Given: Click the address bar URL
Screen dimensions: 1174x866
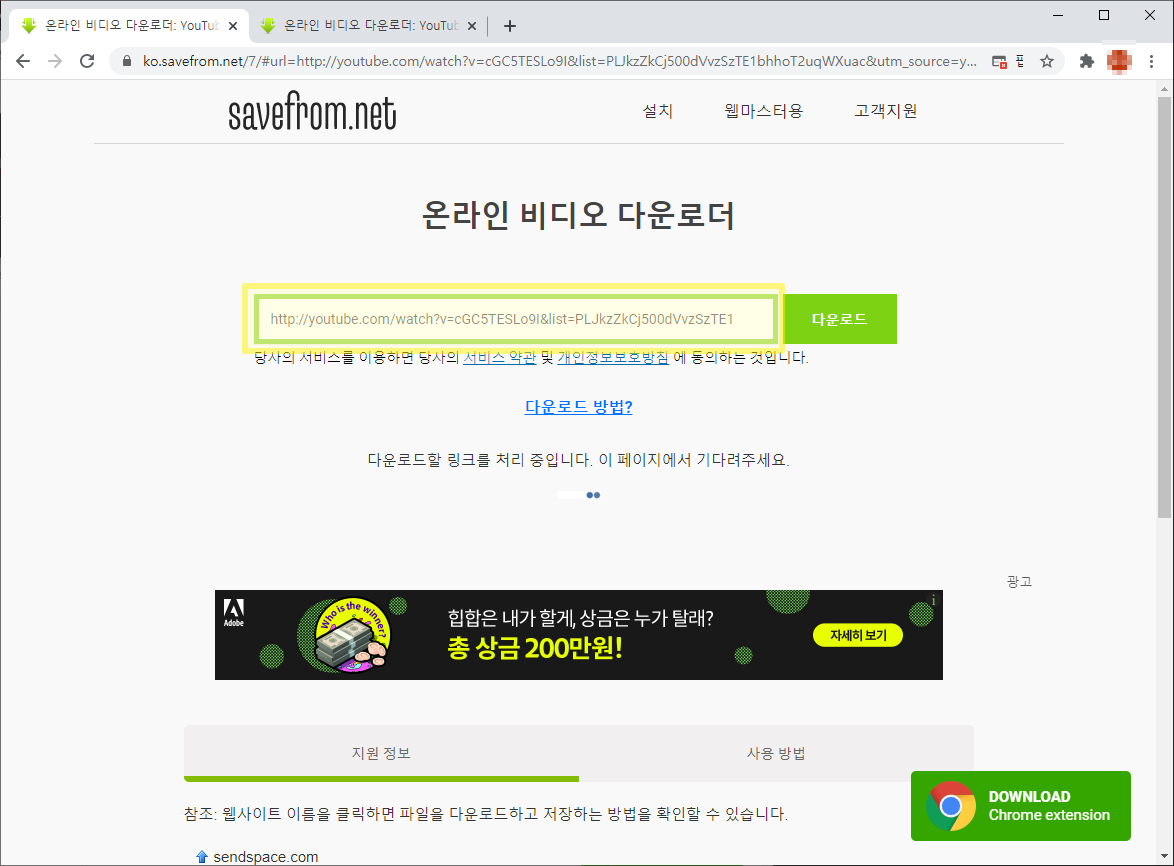Looking at the screenshot, I should click(x=560, y=61).
